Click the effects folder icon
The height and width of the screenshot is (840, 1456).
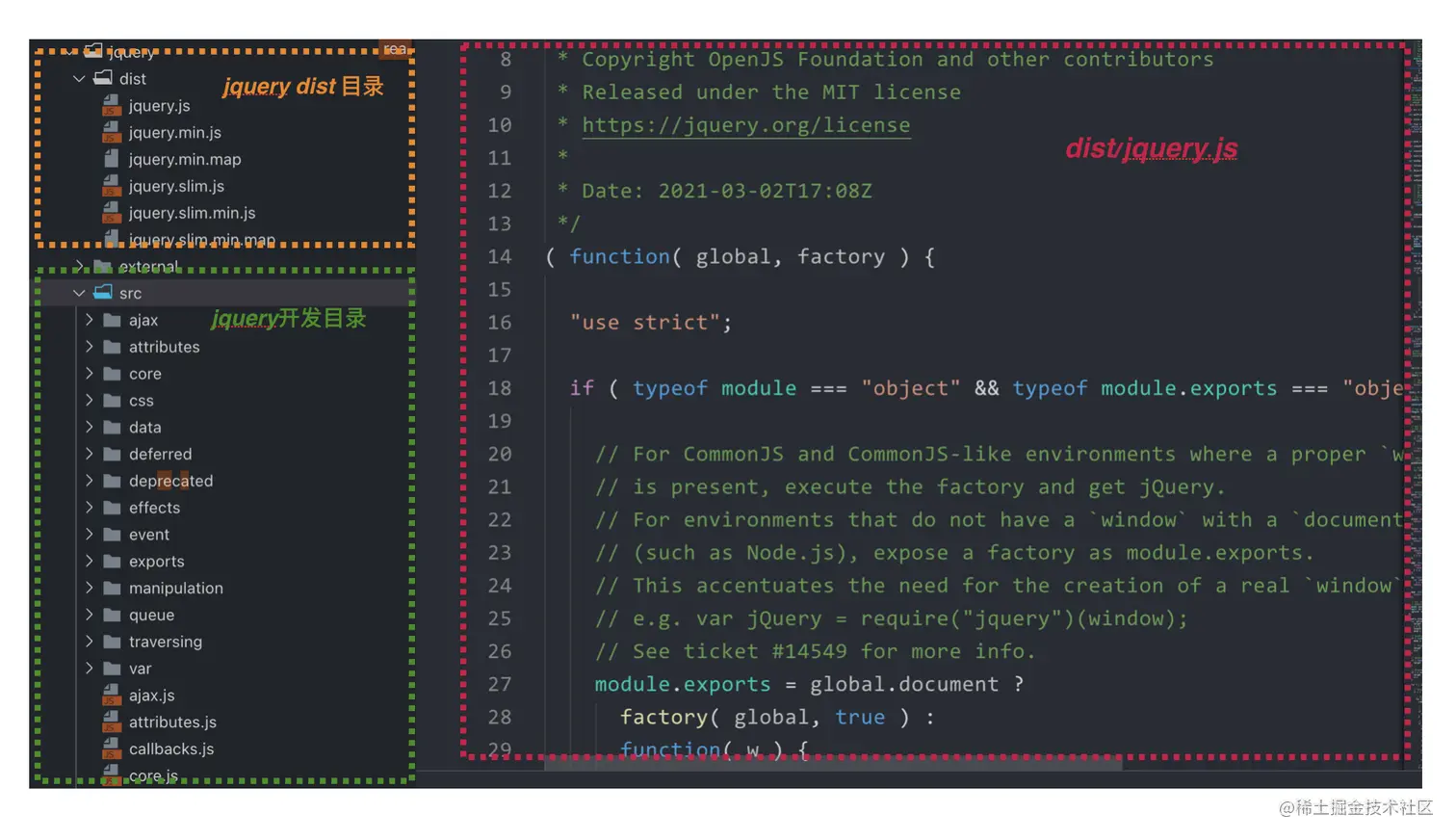tap(112, 508)
